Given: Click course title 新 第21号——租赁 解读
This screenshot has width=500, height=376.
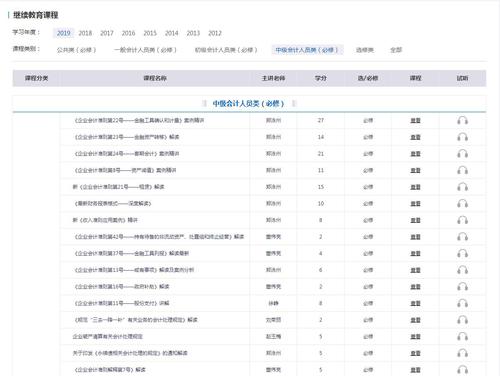Looking at the screenshot, I should tap(119, 187).
